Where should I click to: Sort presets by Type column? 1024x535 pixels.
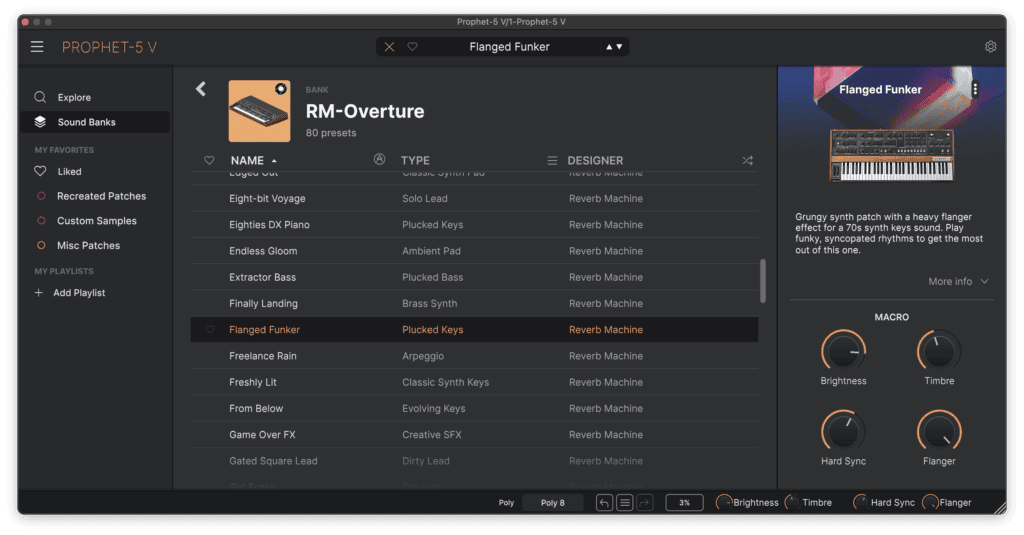(x=415, y=161)
